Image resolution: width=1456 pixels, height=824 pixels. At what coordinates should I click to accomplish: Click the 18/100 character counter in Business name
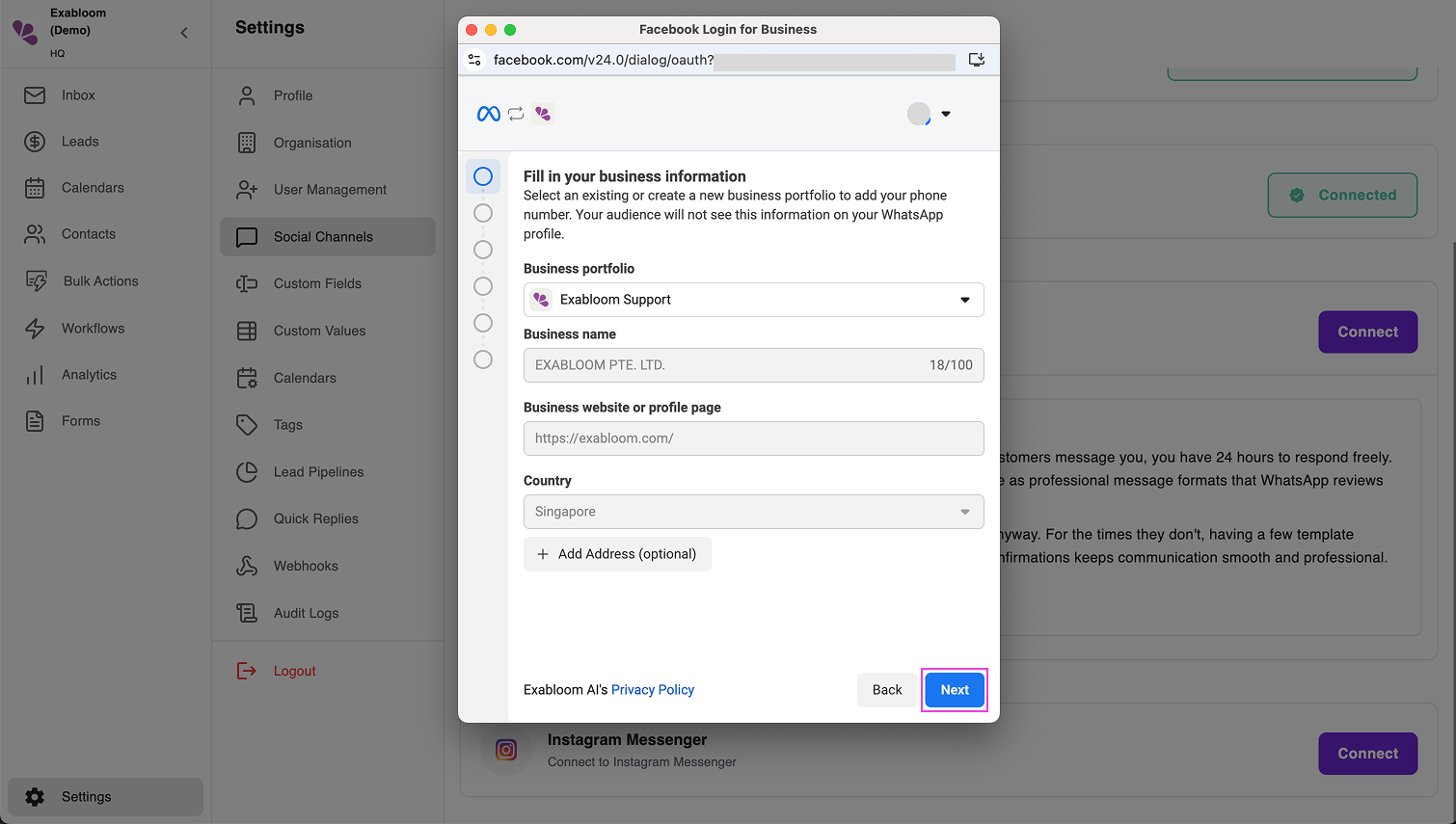949,364
